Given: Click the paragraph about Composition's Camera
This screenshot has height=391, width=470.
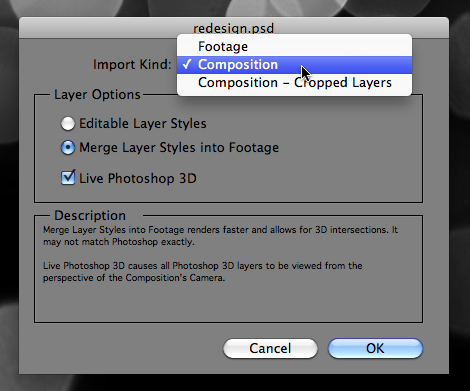Looking at the screenshot, I should (x=202, y=272).
